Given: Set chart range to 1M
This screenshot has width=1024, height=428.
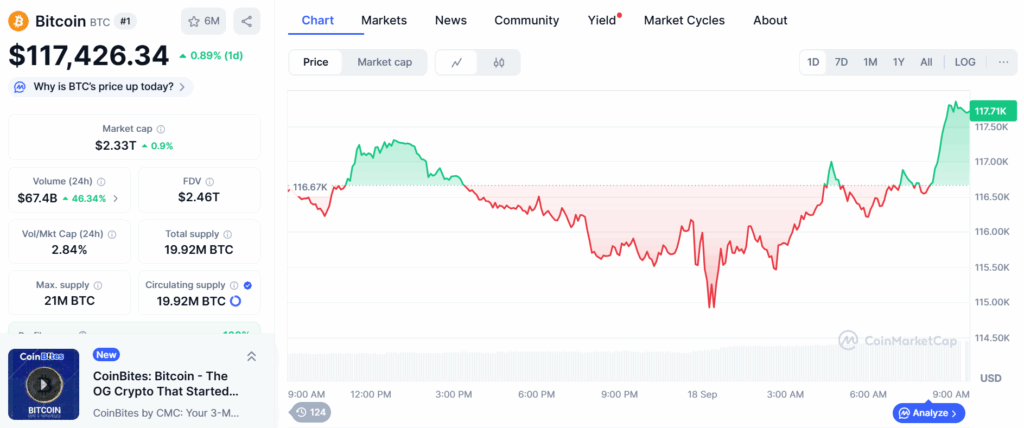Looking at the screenshot, I should [870, 62].
